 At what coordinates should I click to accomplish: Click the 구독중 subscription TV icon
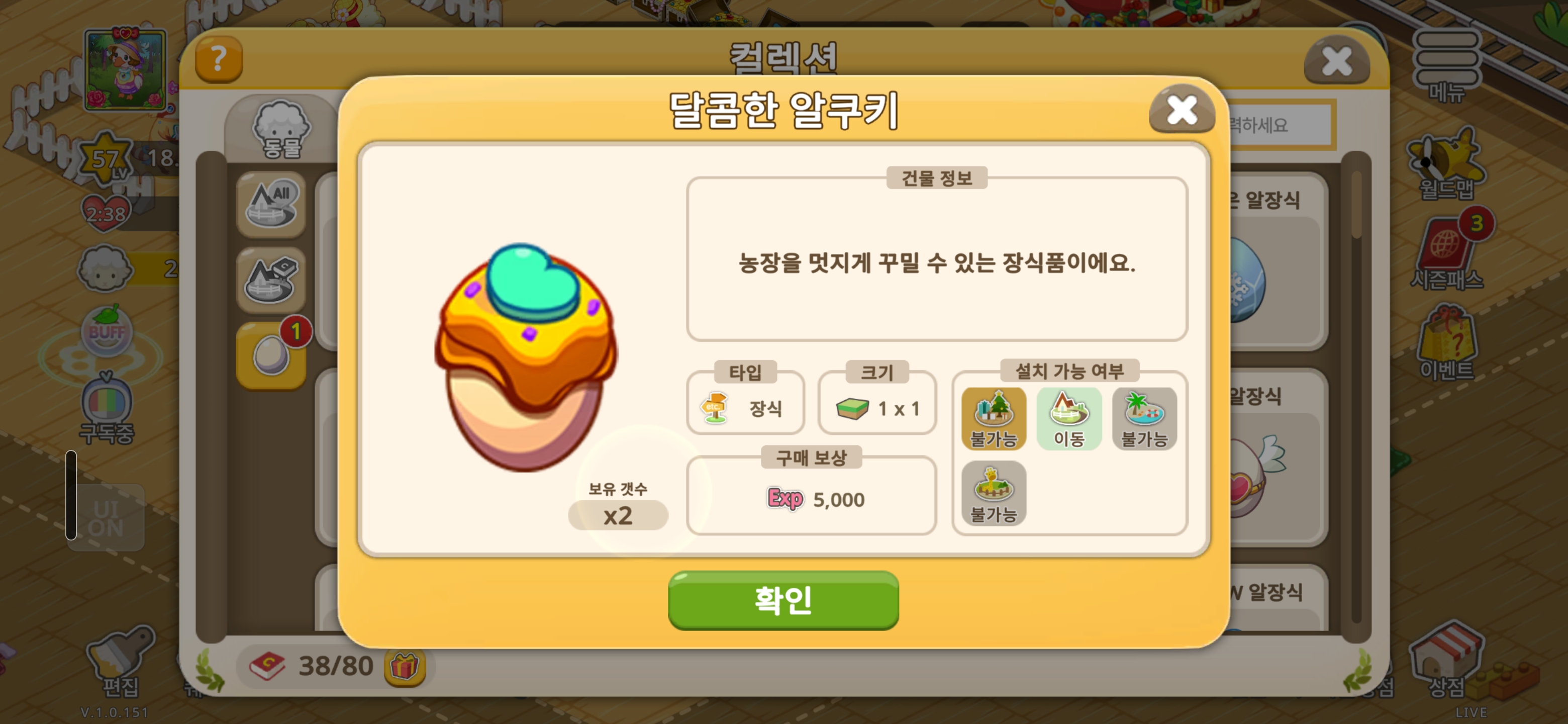click(x=107, y=408)
